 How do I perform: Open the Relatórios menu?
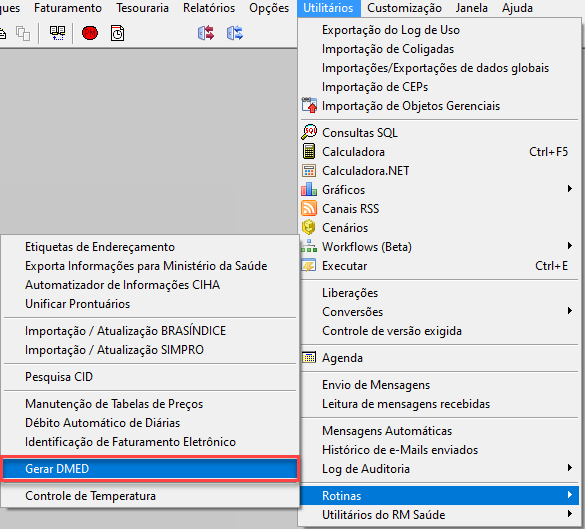209,8
